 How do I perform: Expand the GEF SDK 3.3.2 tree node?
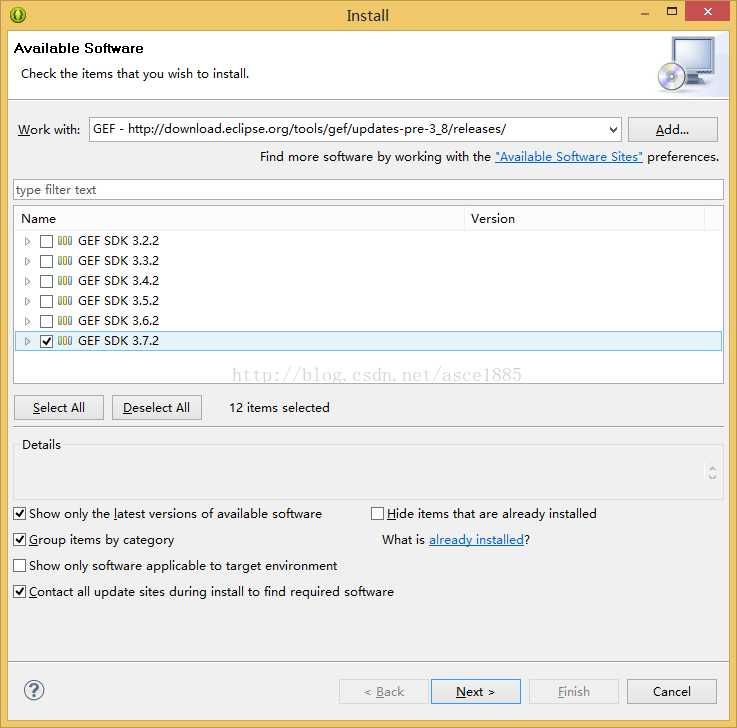click(27, 261)
